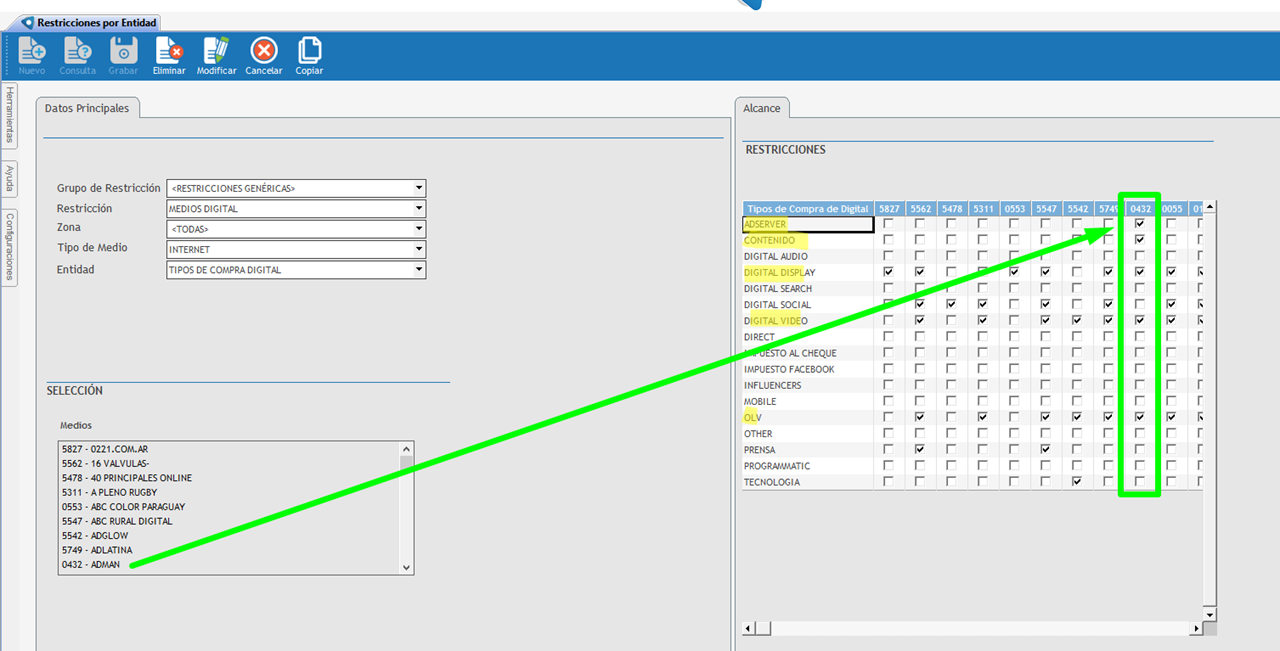This screenshot has height=651, width=1280.
Task: Open the Grupo de Restricción dropdown
Action: point(419,188)
